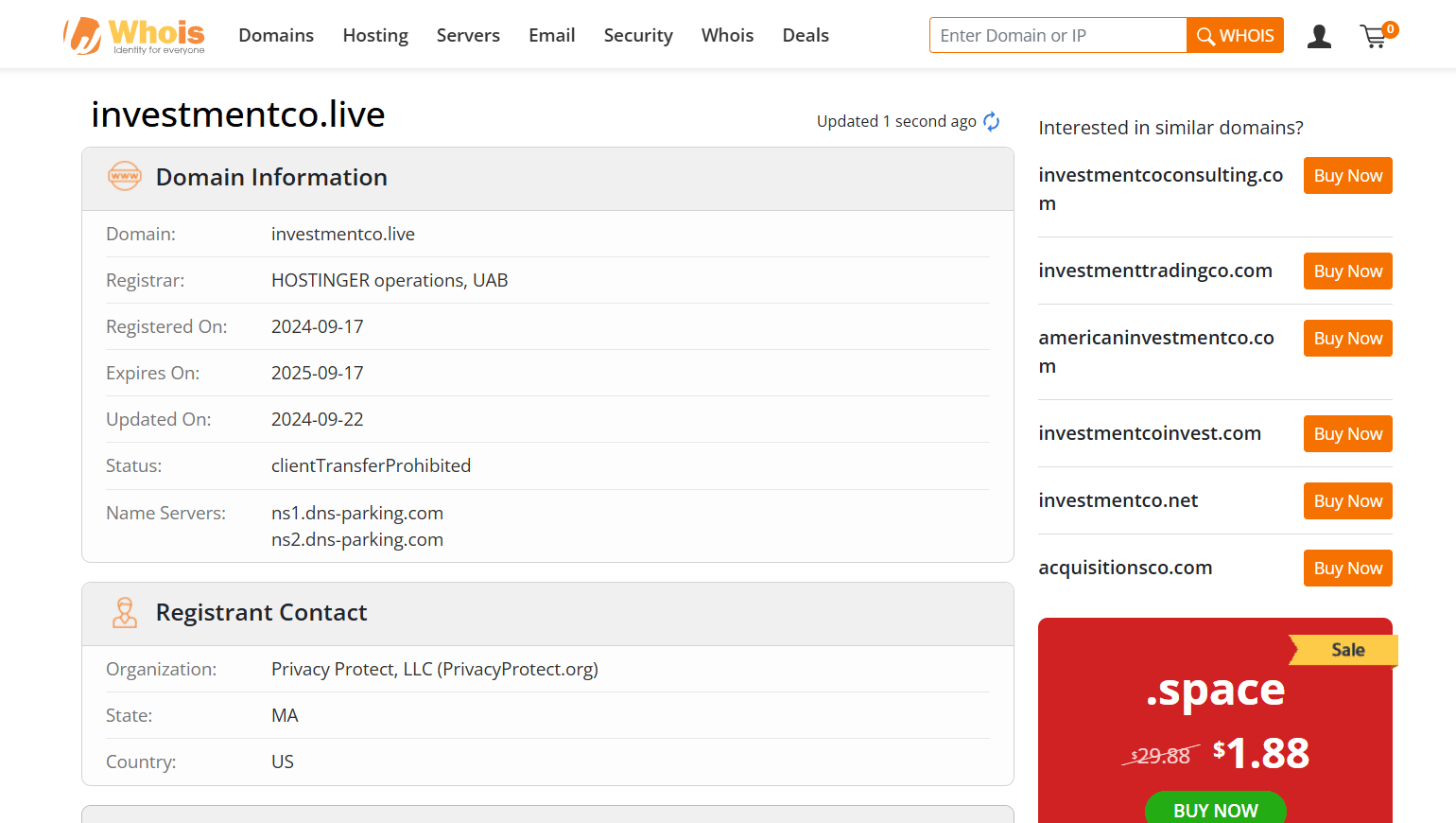Select name server ns2.dns-parking.com
Screen dimensions: 1456x823
pos(357,539)
